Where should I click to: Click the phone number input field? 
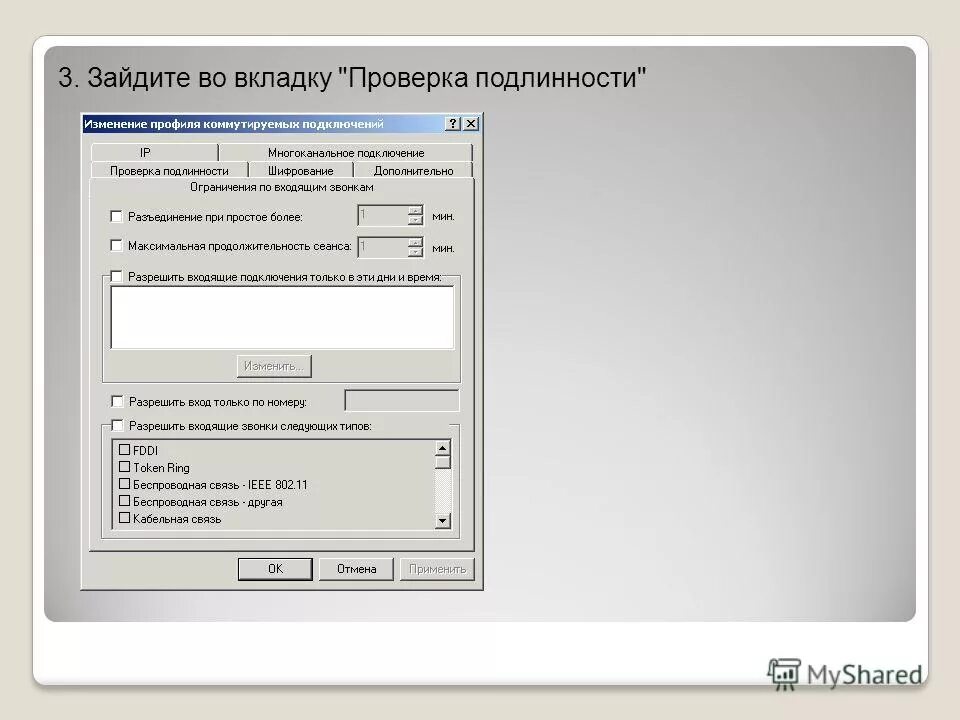tap(403, 399)
